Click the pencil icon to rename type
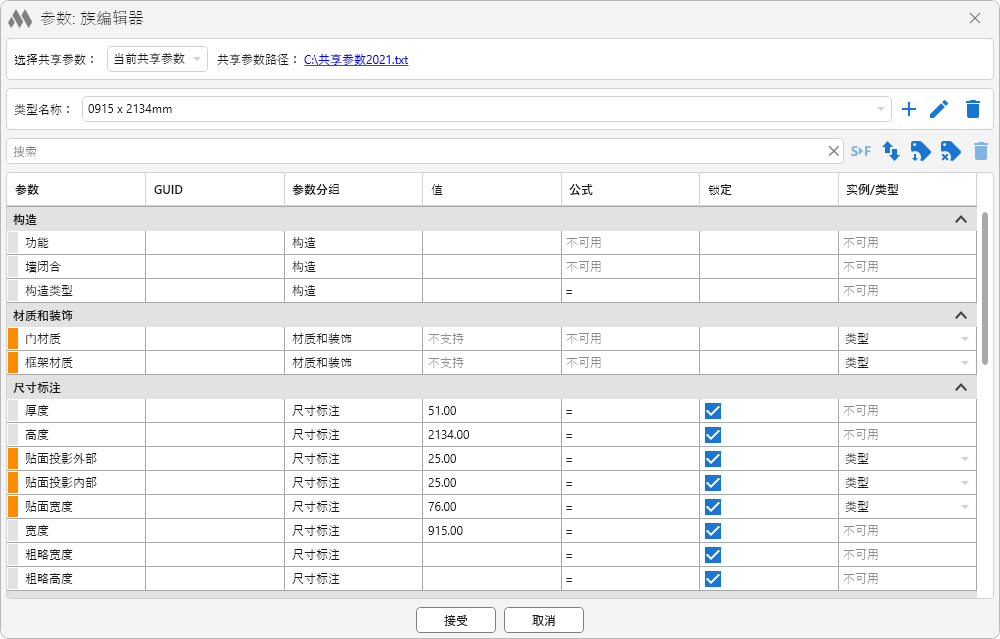 pos(939,109)
